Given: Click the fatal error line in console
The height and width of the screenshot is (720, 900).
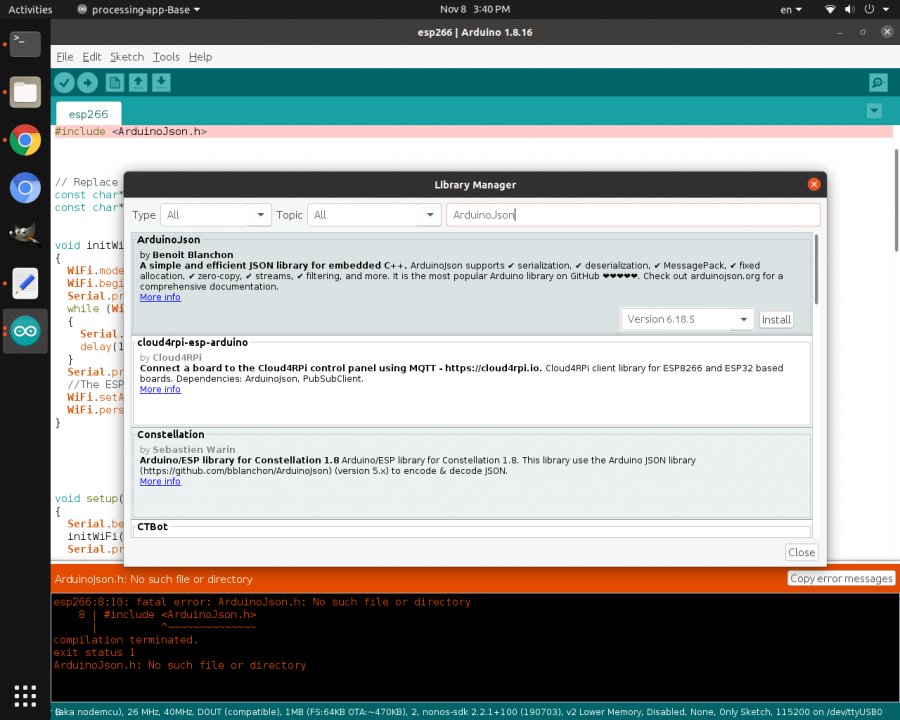Looking at the screenshot, I should pyautogui.click(x=262, y=602).
